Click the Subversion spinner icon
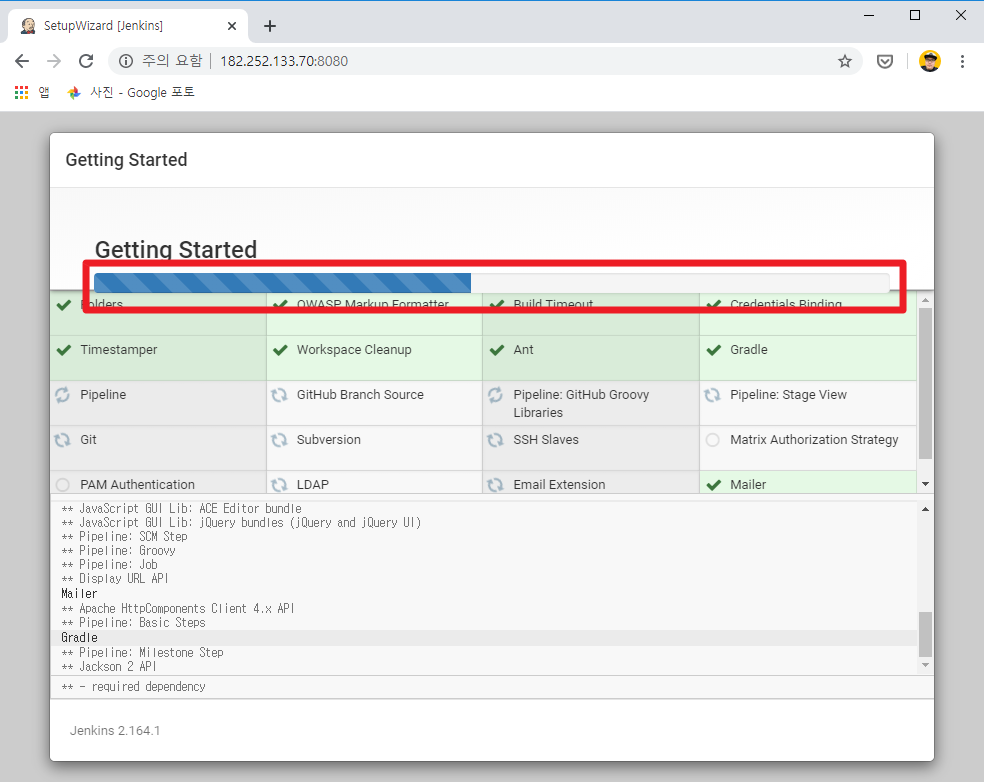Image resolution: width=984 pixels, height=782 pixels. (x=279, y=440)
